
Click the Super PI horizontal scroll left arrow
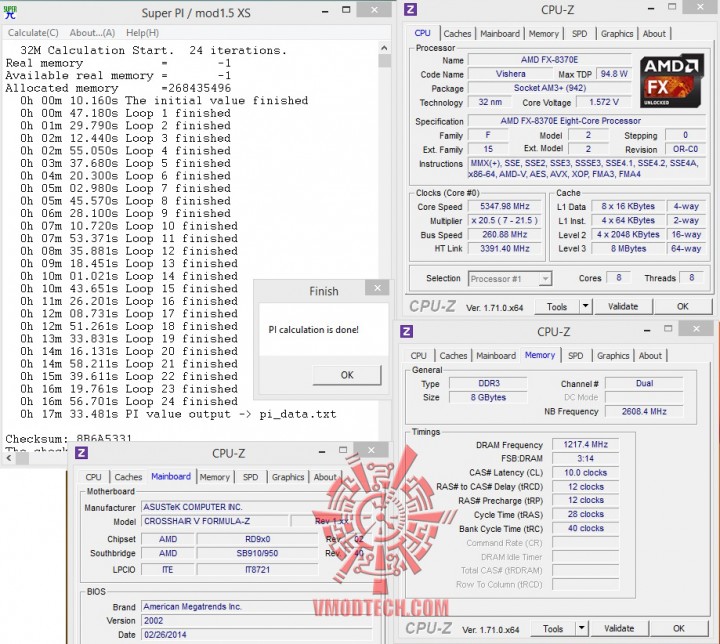click(x=9, y=458)
